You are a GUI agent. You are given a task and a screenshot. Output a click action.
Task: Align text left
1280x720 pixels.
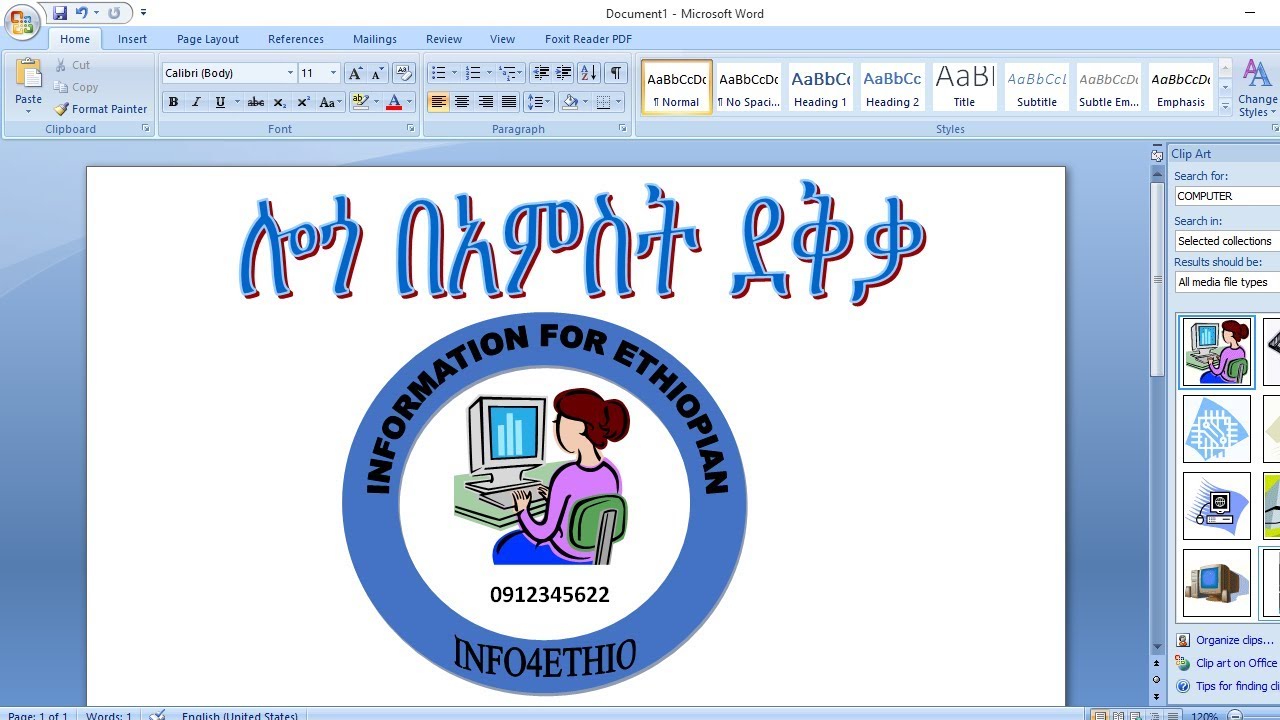pyautogui.click(x=438, y=102)
